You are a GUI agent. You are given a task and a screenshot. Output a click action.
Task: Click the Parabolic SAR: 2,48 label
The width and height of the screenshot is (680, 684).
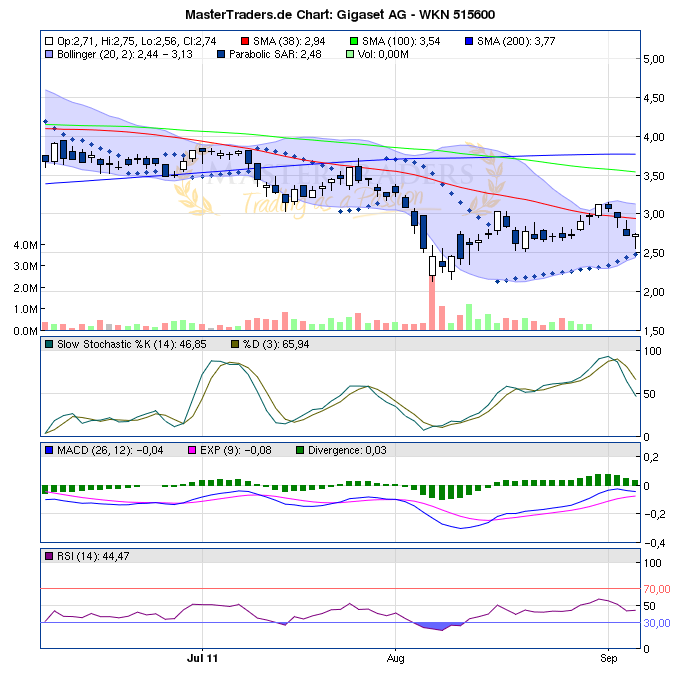coord(275,55)
